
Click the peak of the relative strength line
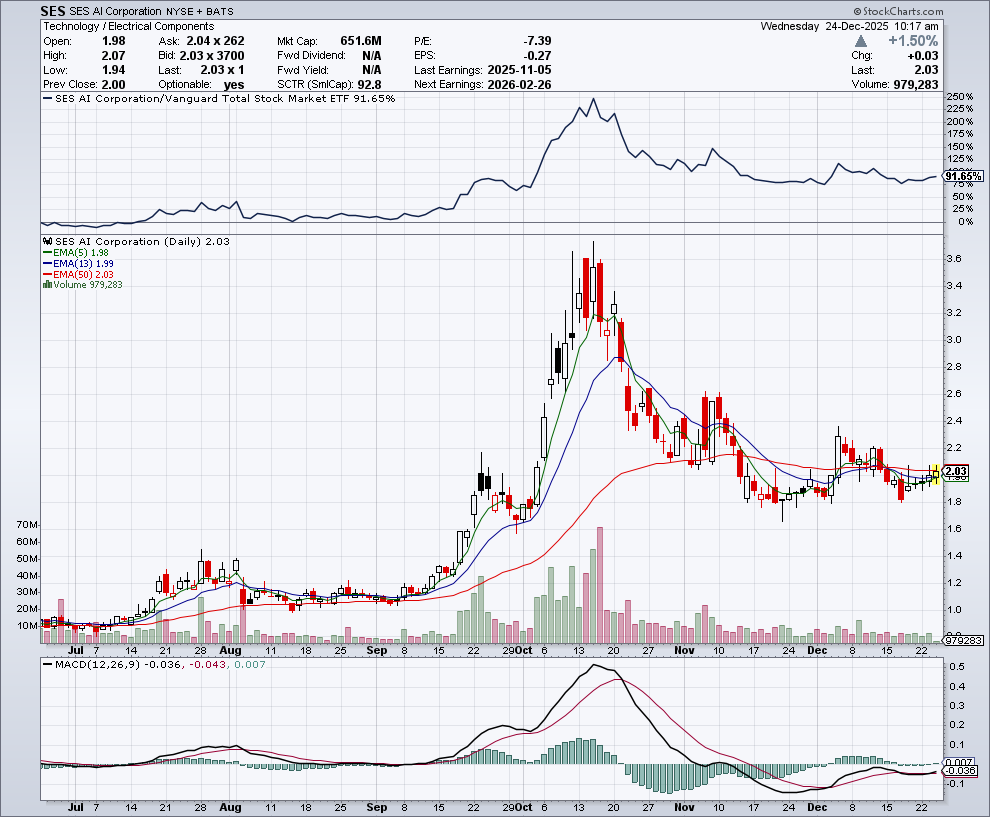pyautogui.click(x=593, y=98)
